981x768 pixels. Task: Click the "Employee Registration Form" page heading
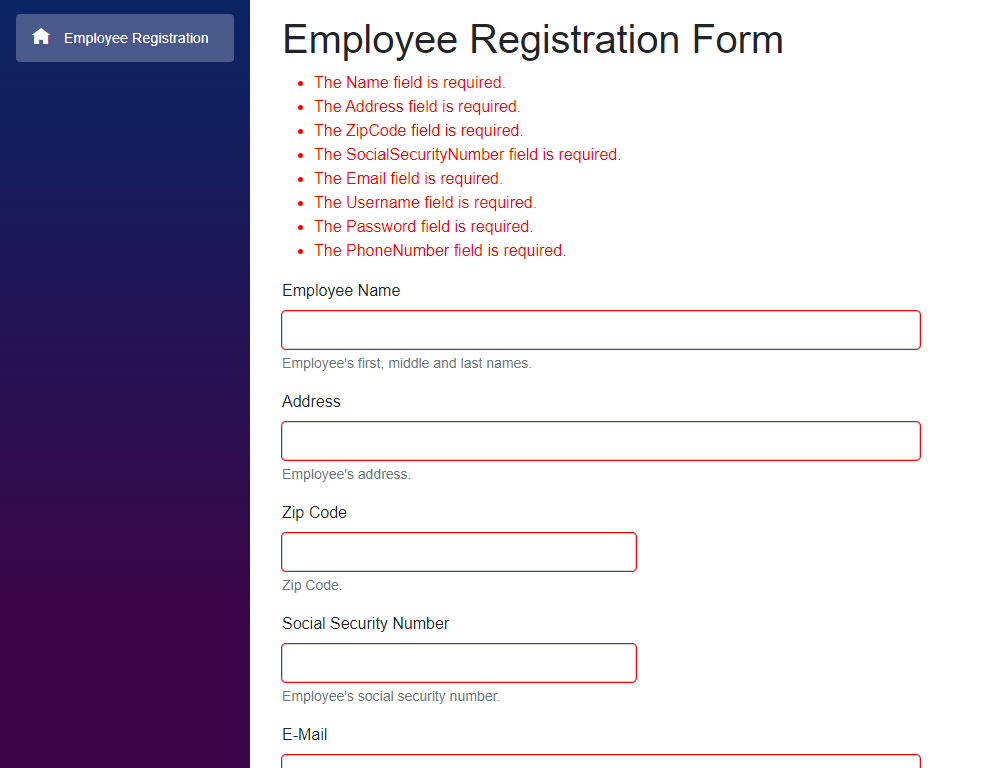[533, 40]
